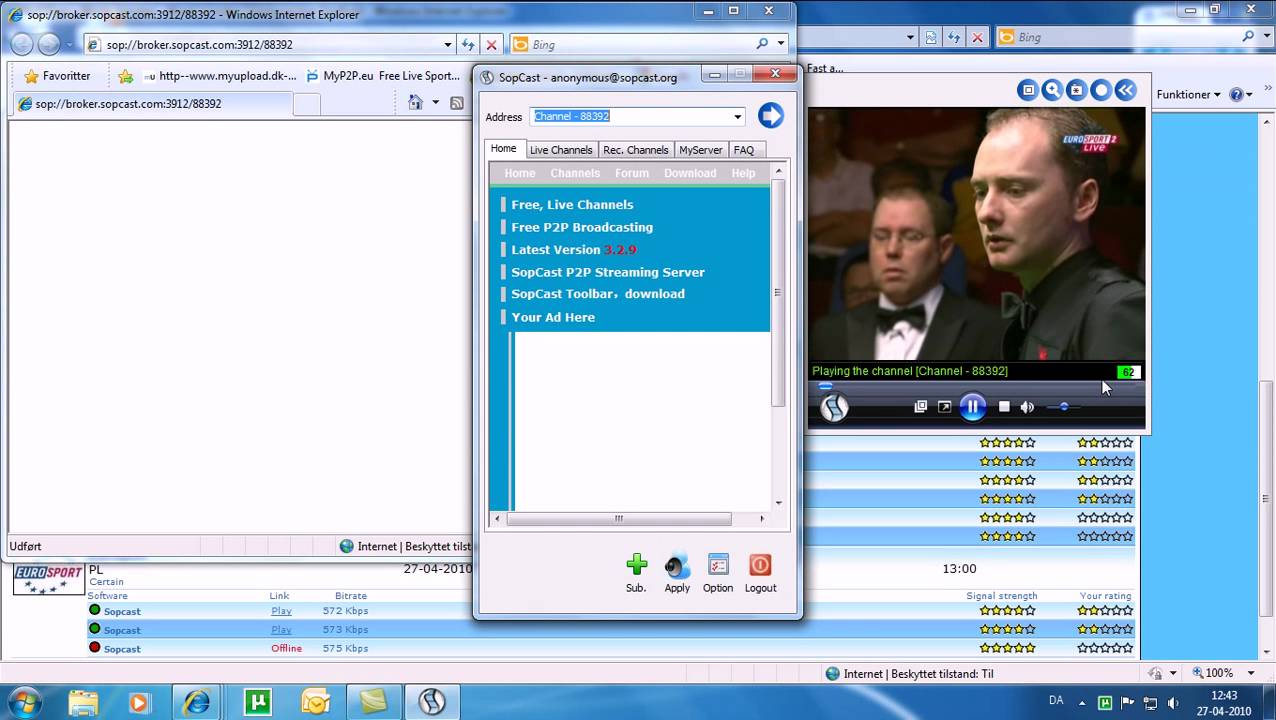Click the Favoritter button
Image resolution: width=1276 pixels, height=720 pixels.
[57, 76]
